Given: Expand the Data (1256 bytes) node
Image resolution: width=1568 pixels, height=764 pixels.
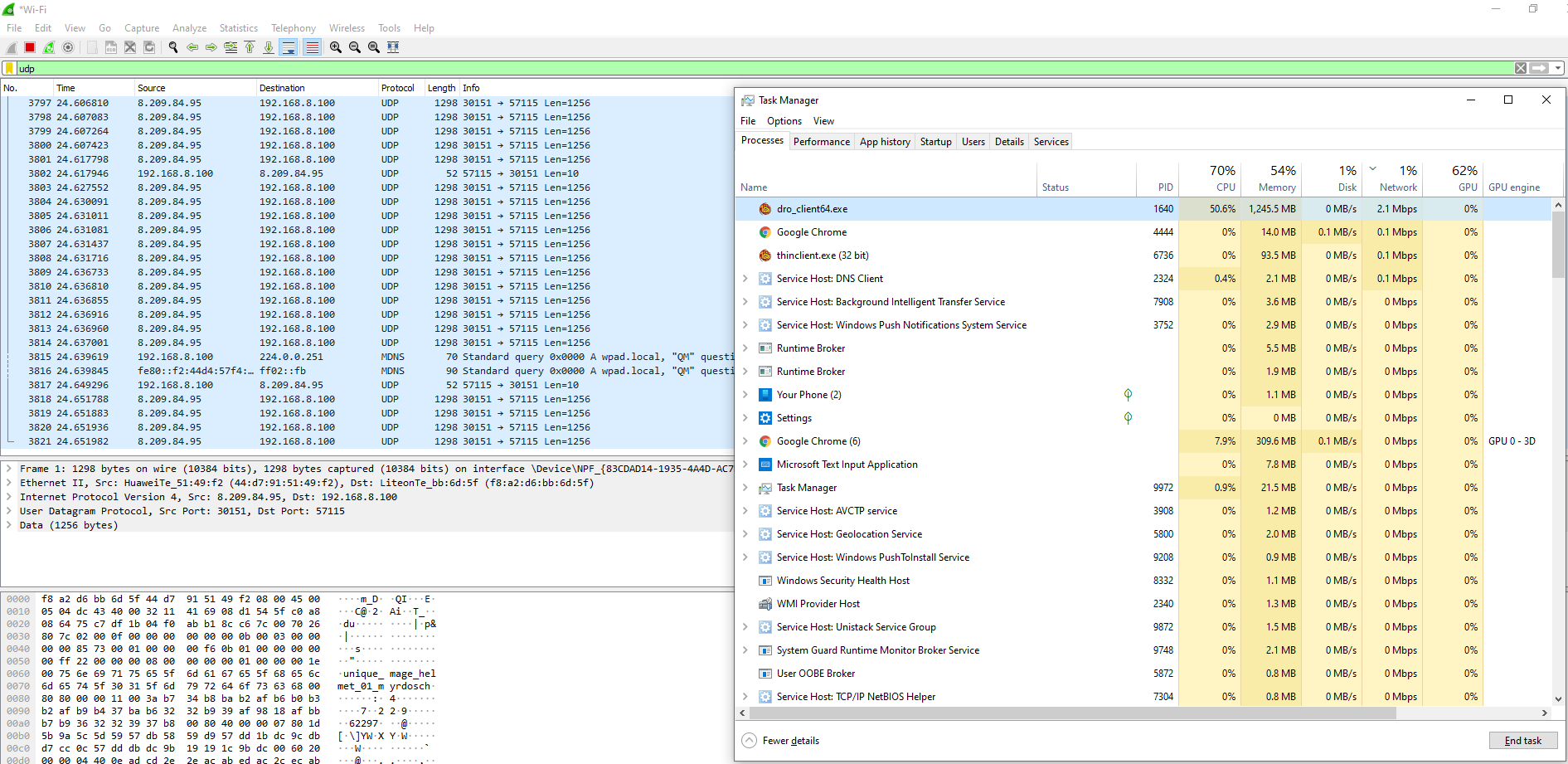Looking at the screenshot, I should click(9, 525).
